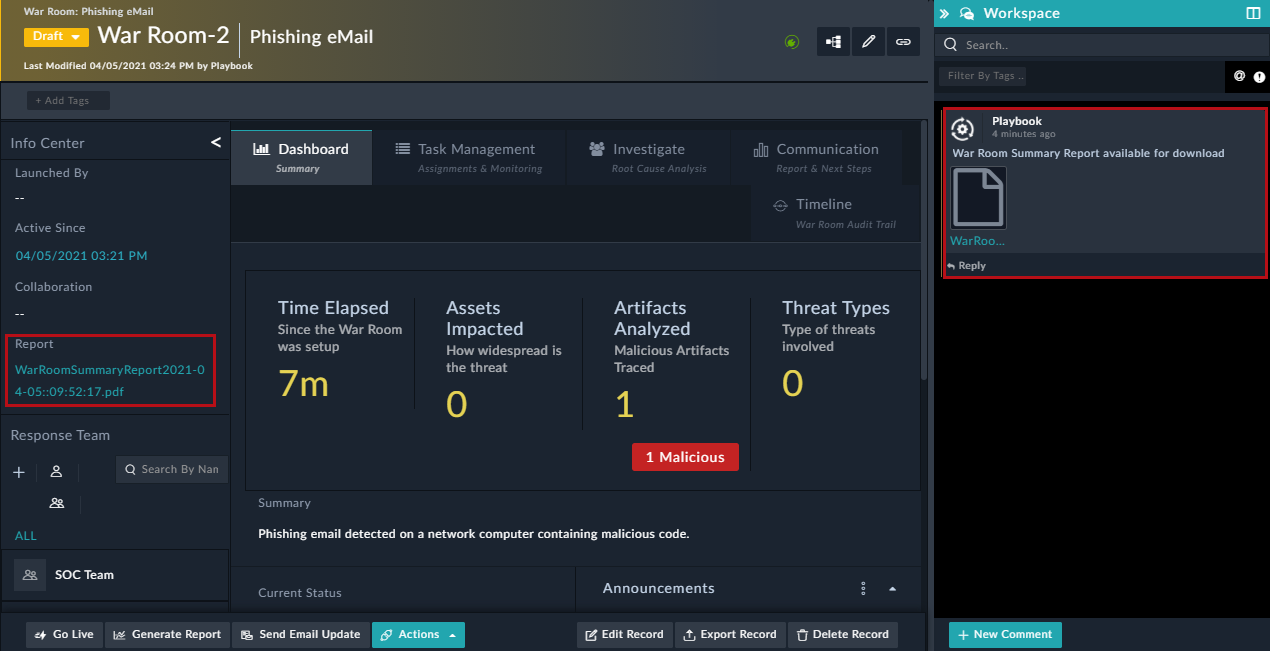Open the WarRoo... file attachment thumbnail
Screen dimensions: 1270x651
[978, 198]
